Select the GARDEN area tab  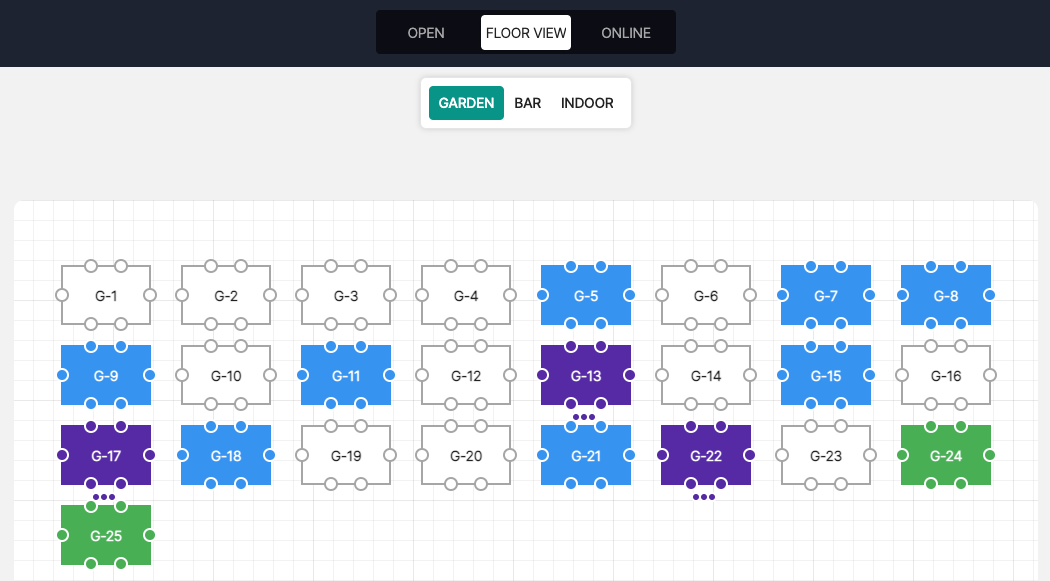pyautogui.click(x=466, y=103)
